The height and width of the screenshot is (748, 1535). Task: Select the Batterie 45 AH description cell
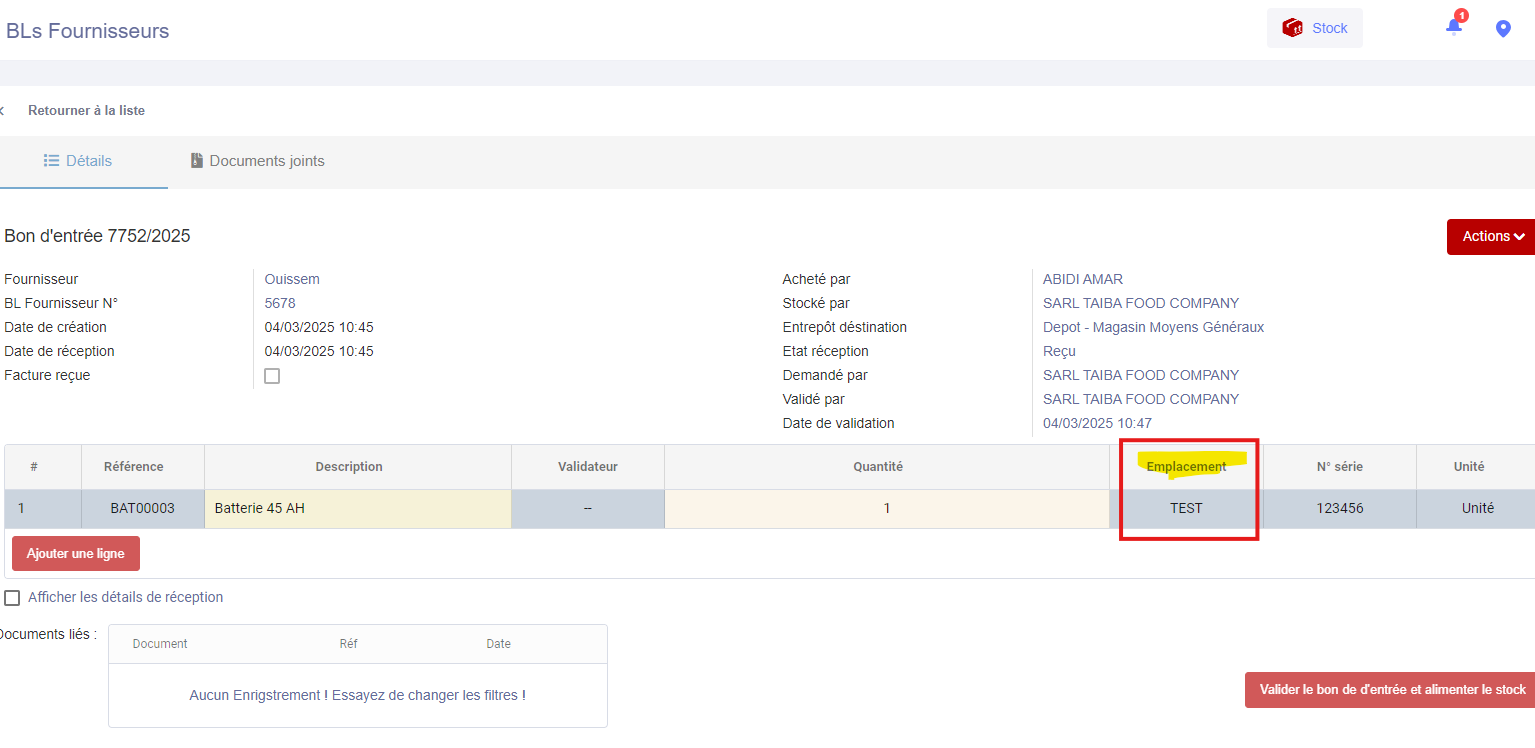pyautogui.click(x=357, y=508)
